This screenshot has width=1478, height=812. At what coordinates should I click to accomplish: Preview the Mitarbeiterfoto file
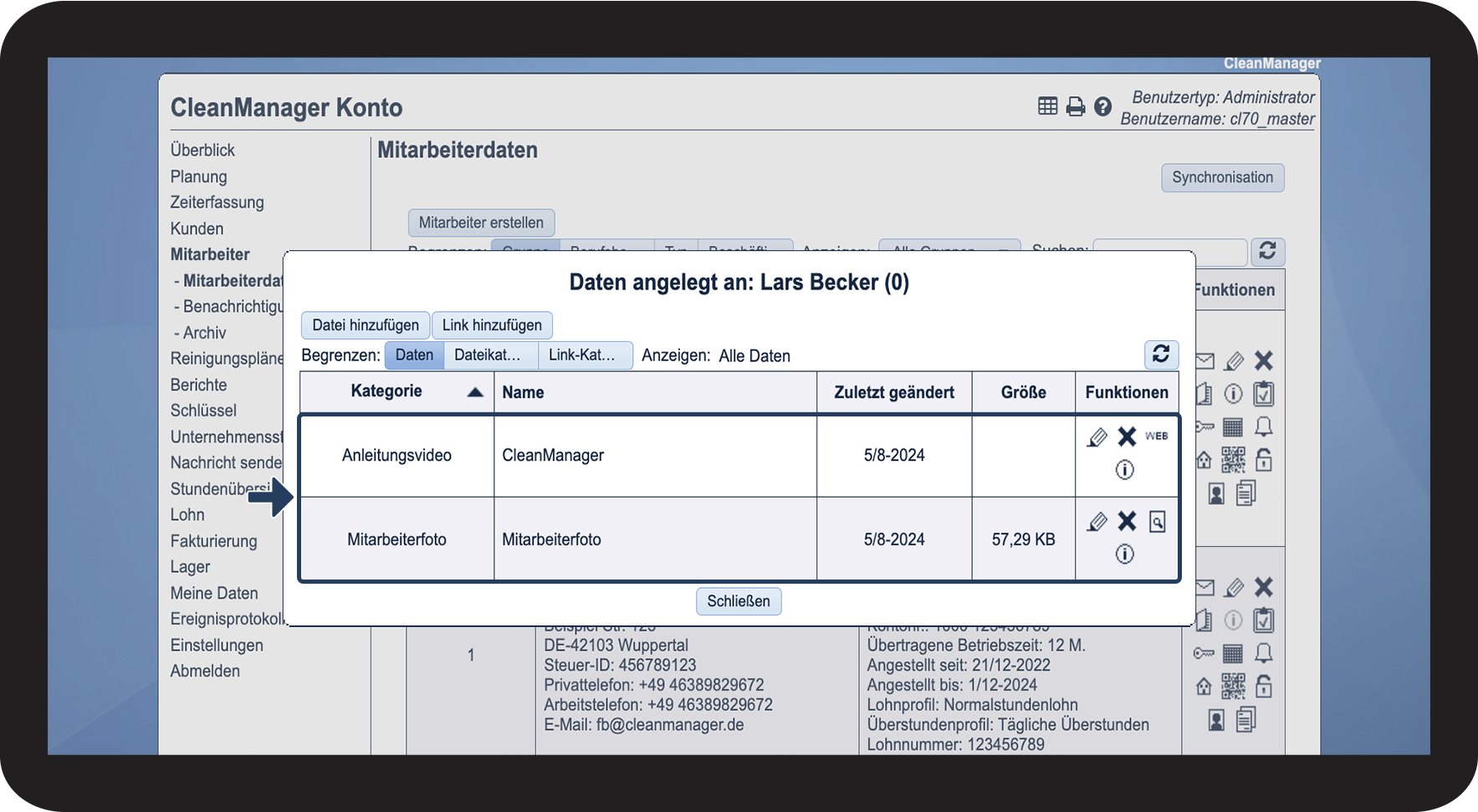(1157, 522)
